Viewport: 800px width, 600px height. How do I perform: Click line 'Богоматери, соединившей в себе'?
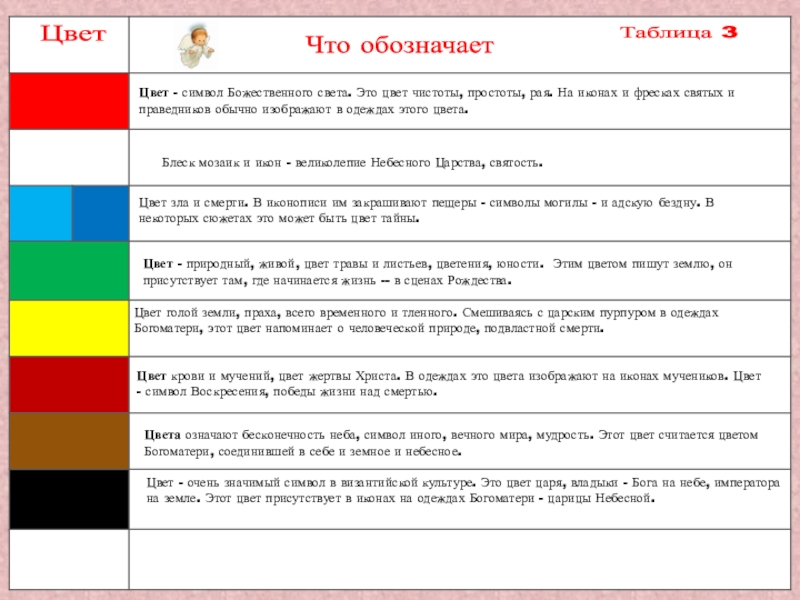pyautogui.click(x=303, y=452)
